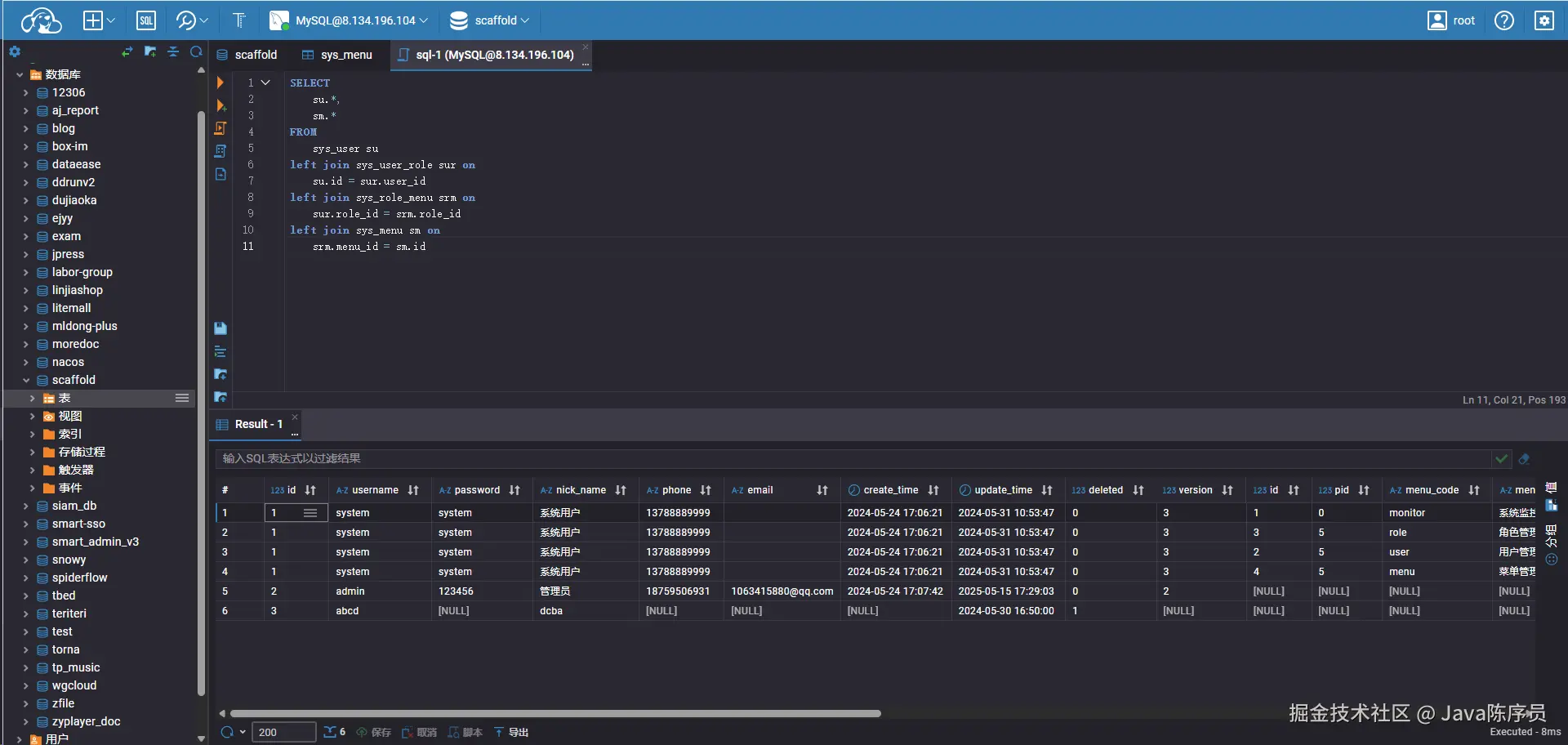Click the results horizontal scrollbar

point(555,713)
